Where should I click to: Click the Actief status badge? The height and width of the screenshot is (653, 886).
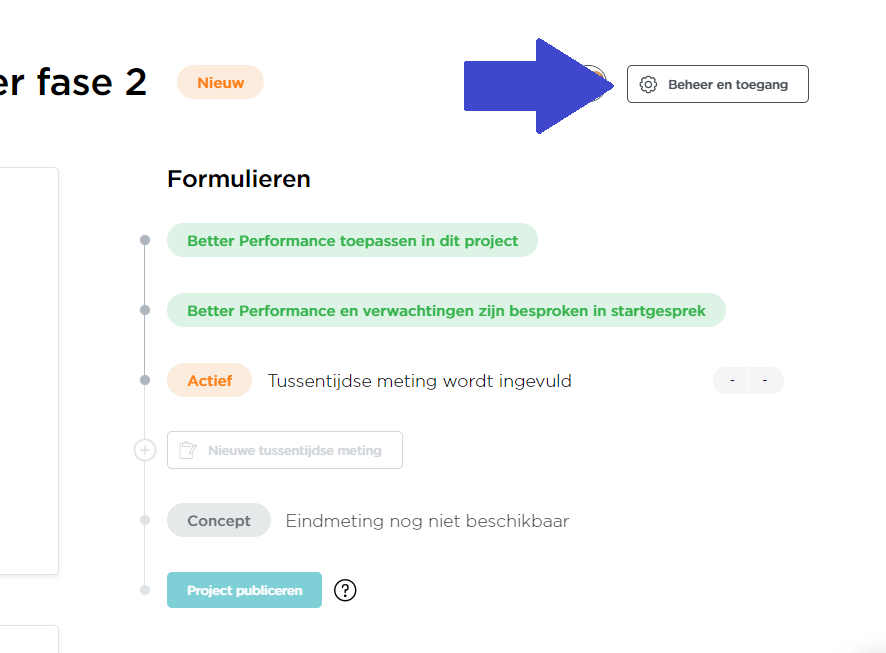click(209, 381)
